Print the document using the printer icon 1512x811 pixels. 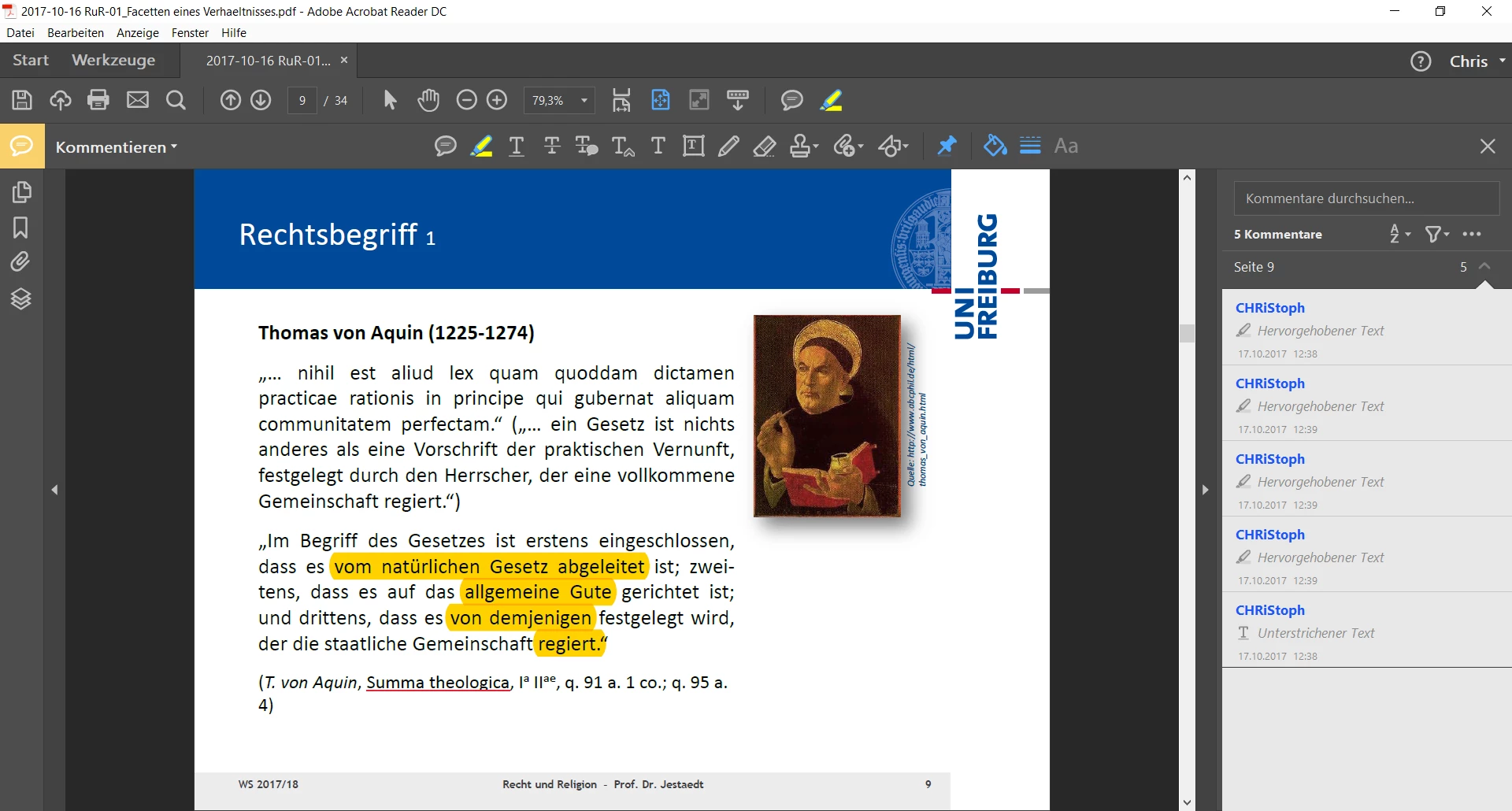tap(98, 100)
